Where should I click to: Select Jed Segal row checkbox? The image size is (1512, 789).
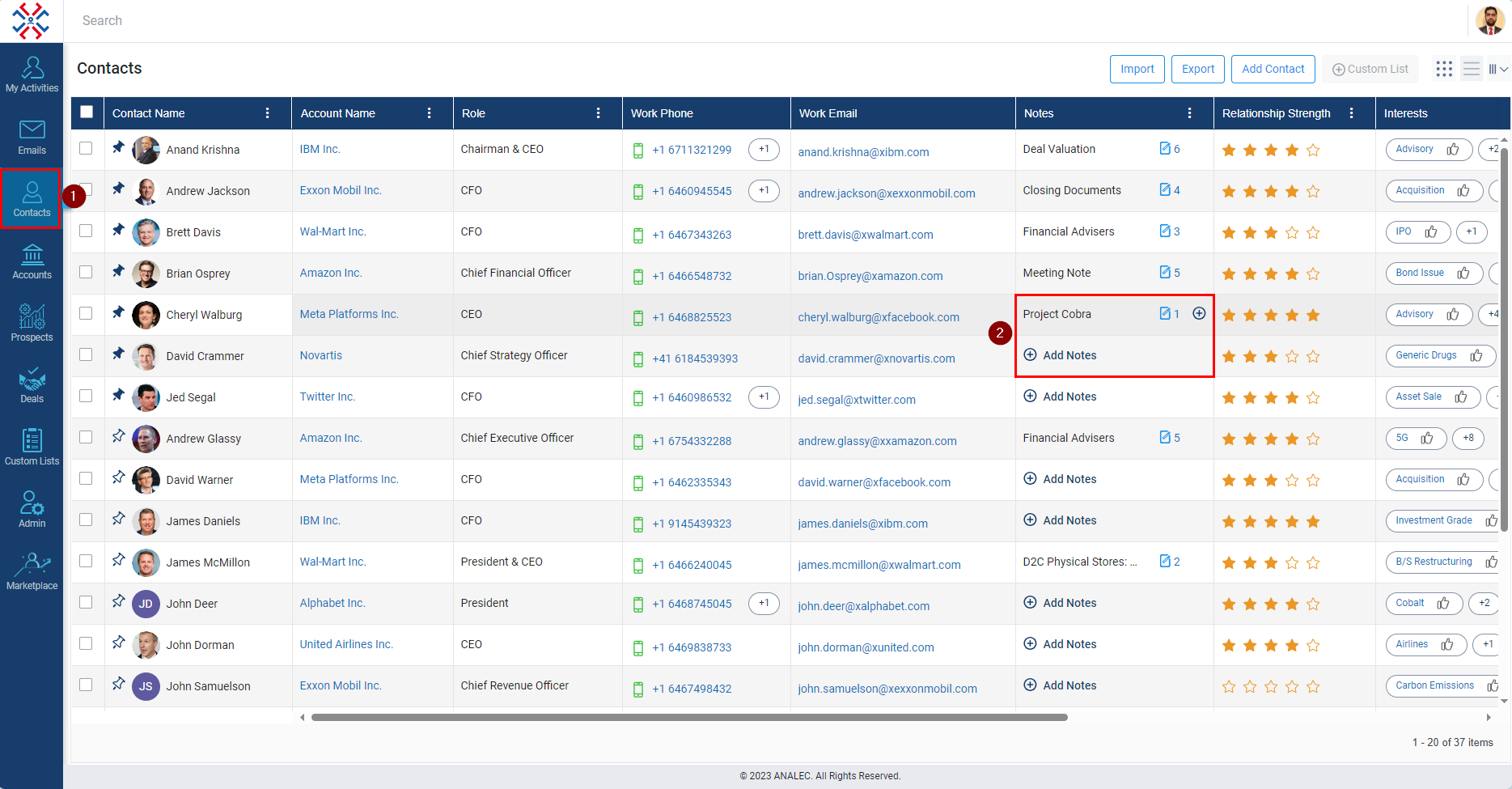point(86,396)
